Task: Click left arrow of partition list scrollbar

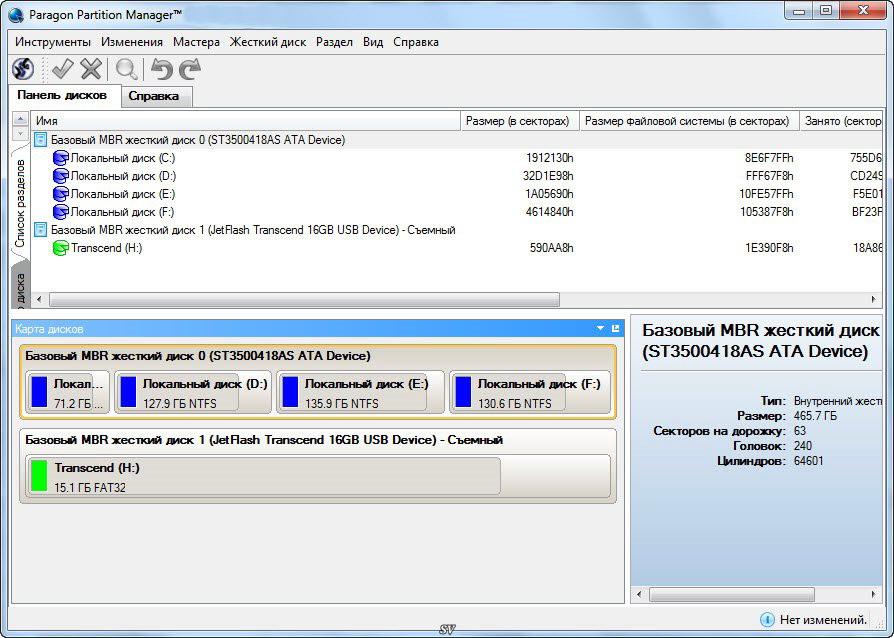Action: [x=39, y=299]
